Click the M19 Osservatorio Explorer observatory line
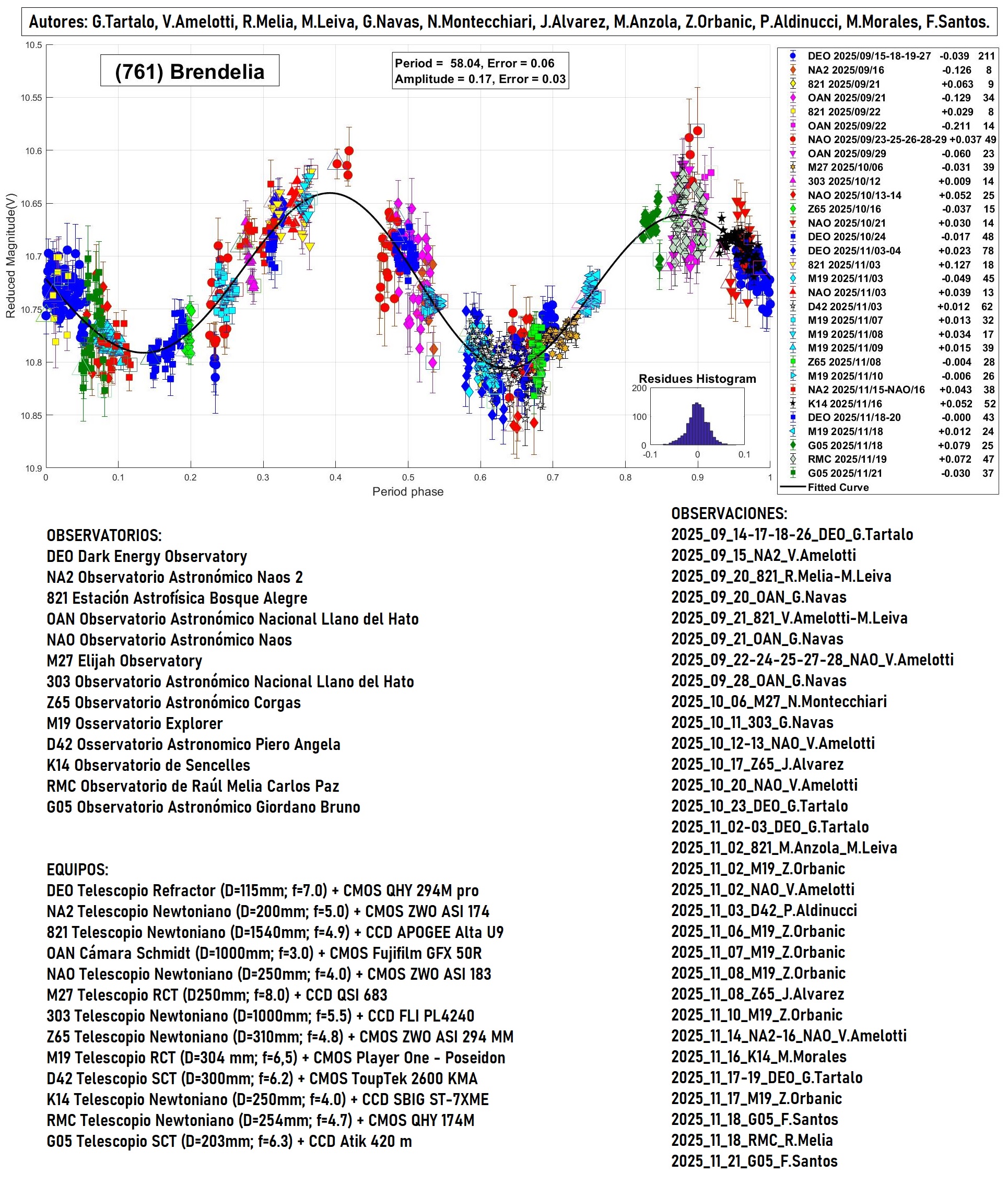This screenshot has height=1185, width=1008. 134,723
